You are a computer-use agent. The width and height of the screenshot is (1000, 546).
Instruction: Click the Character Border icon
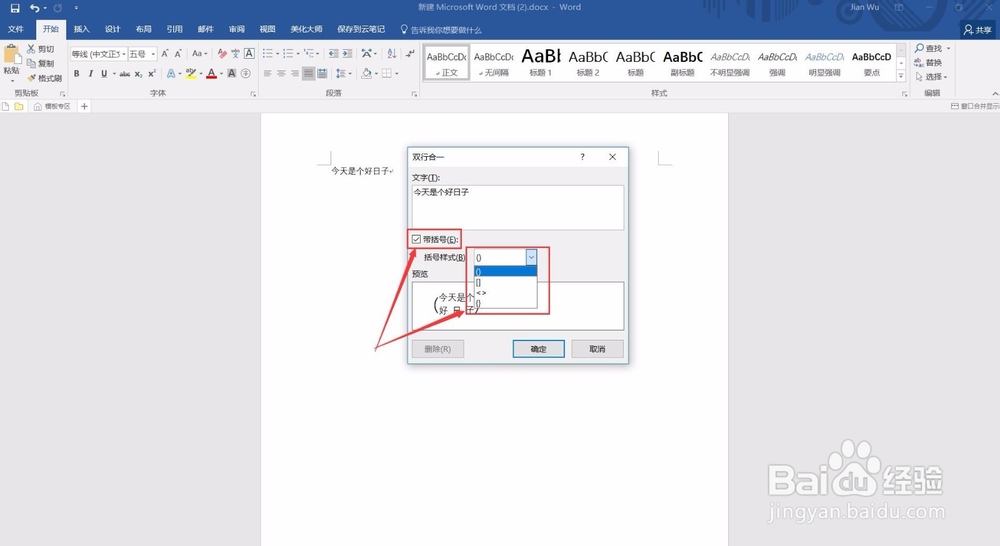point(249,54)
